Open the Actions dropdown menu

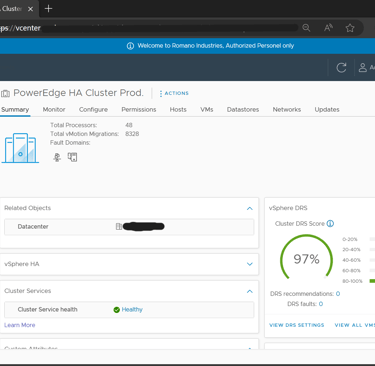point(174,93)
